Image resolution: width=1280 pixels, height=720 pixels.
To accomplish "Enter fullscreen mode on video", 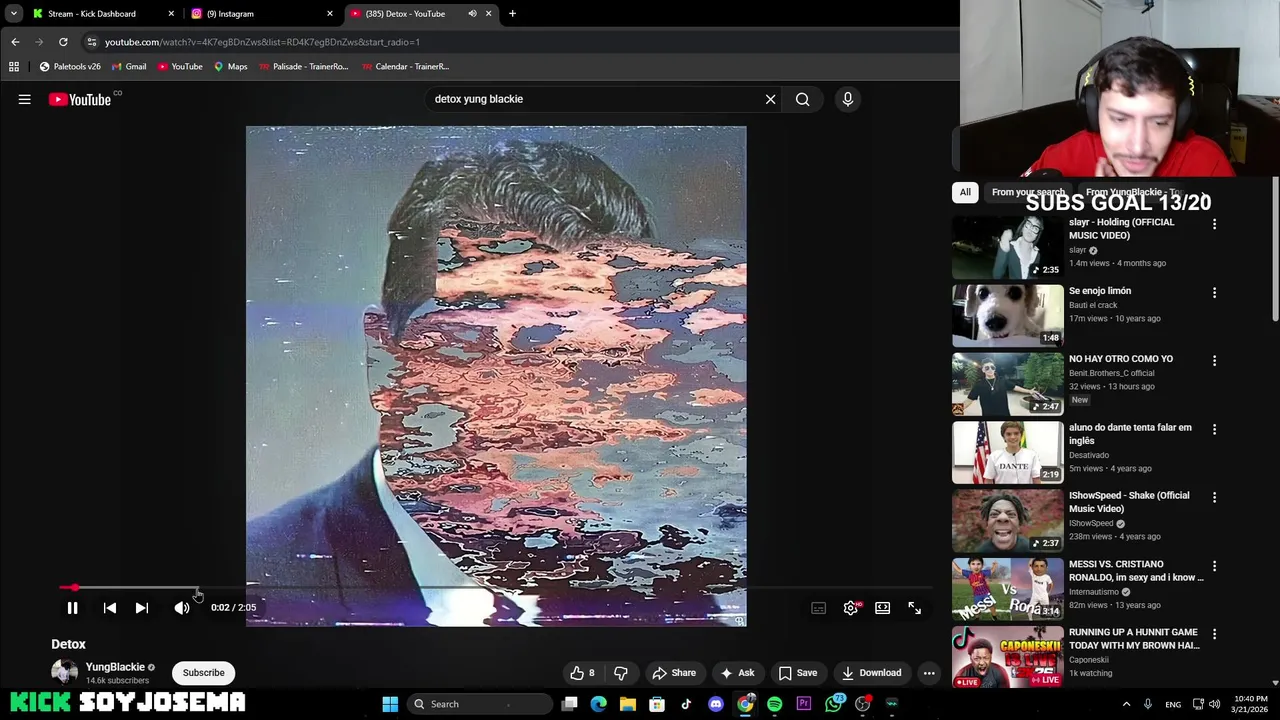I will 914,607.
